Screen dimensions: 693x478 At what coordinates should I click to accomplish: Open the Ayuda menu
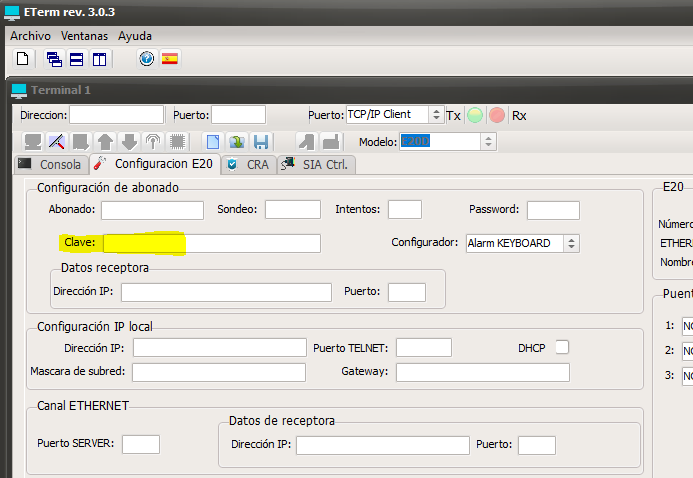[135, 36]
